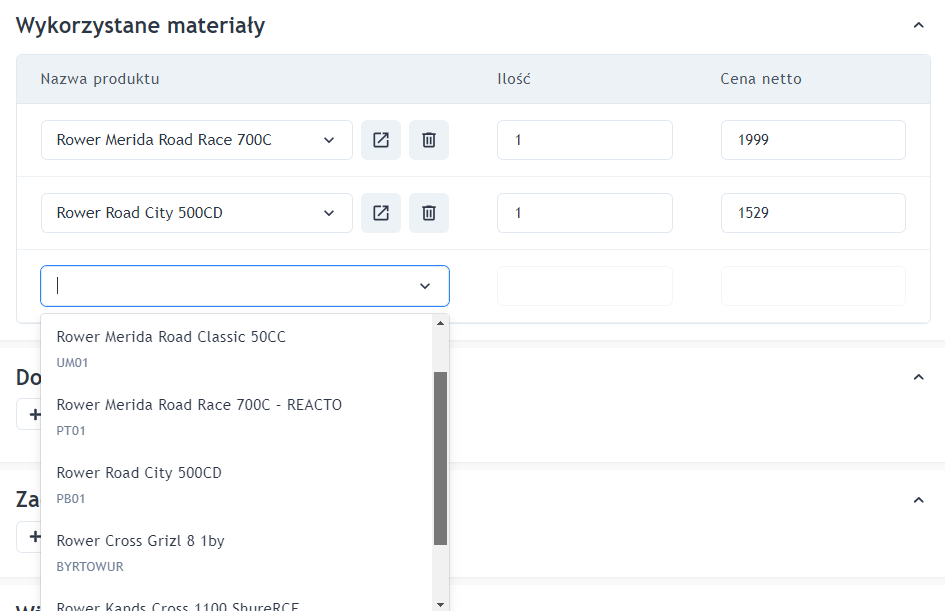
Task: Collapse the Wykorzystane materiały section
Action: [x=918, y=25]
